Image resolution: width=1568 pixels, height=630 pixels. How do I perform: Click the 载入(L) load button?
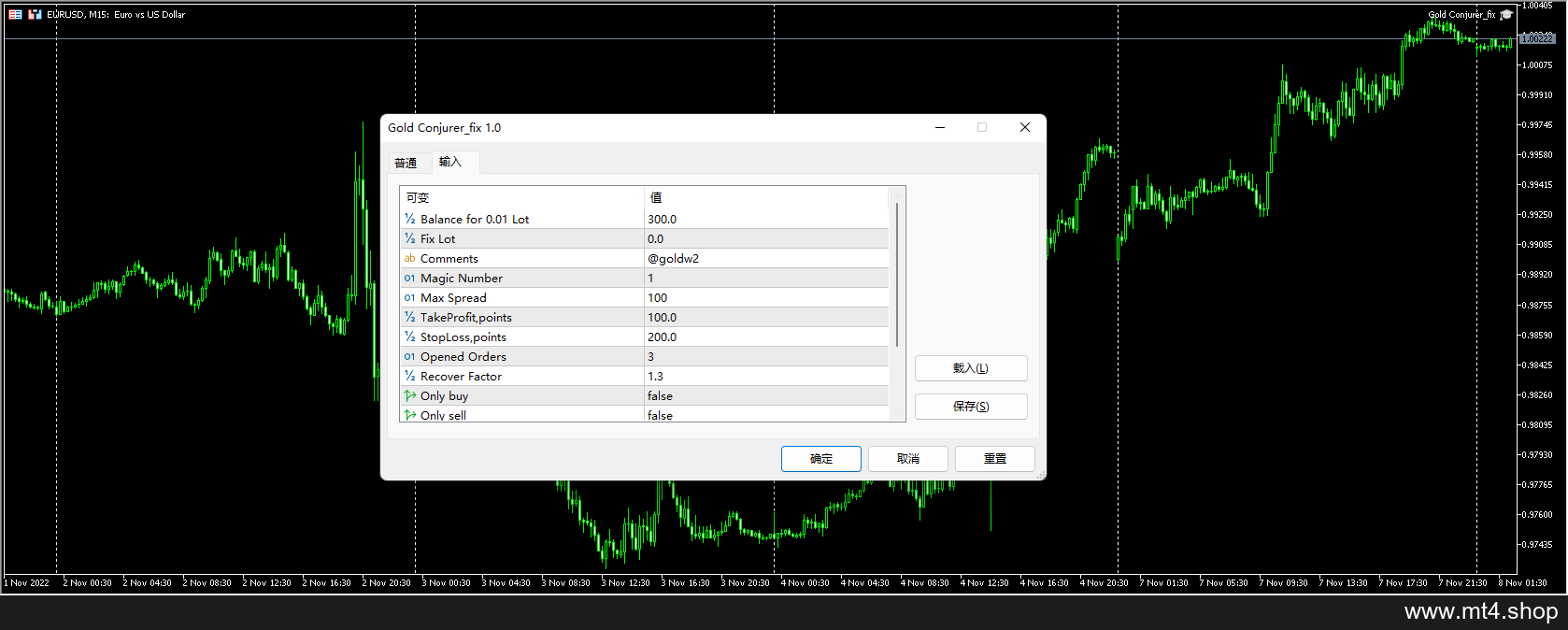(x=971, y=368)
